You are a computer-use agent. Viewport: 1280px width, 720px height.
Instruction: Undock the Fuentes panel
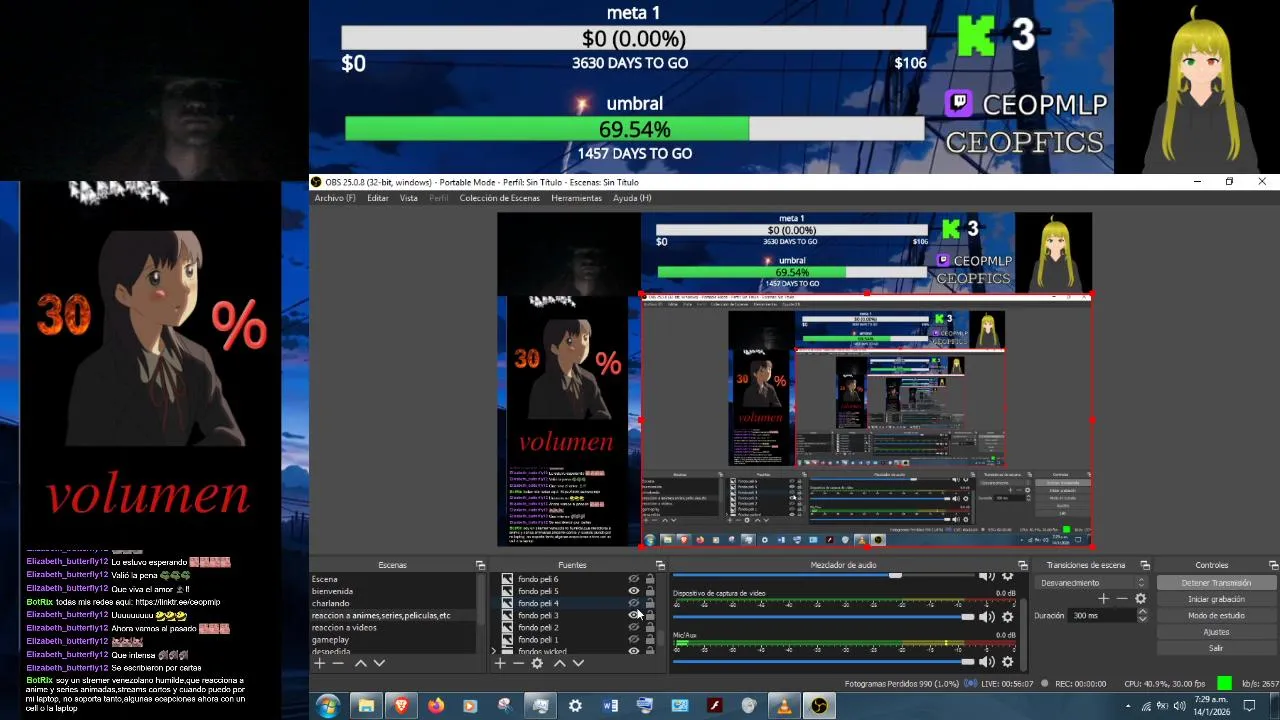pyautogui.click(x=660, y=565)
